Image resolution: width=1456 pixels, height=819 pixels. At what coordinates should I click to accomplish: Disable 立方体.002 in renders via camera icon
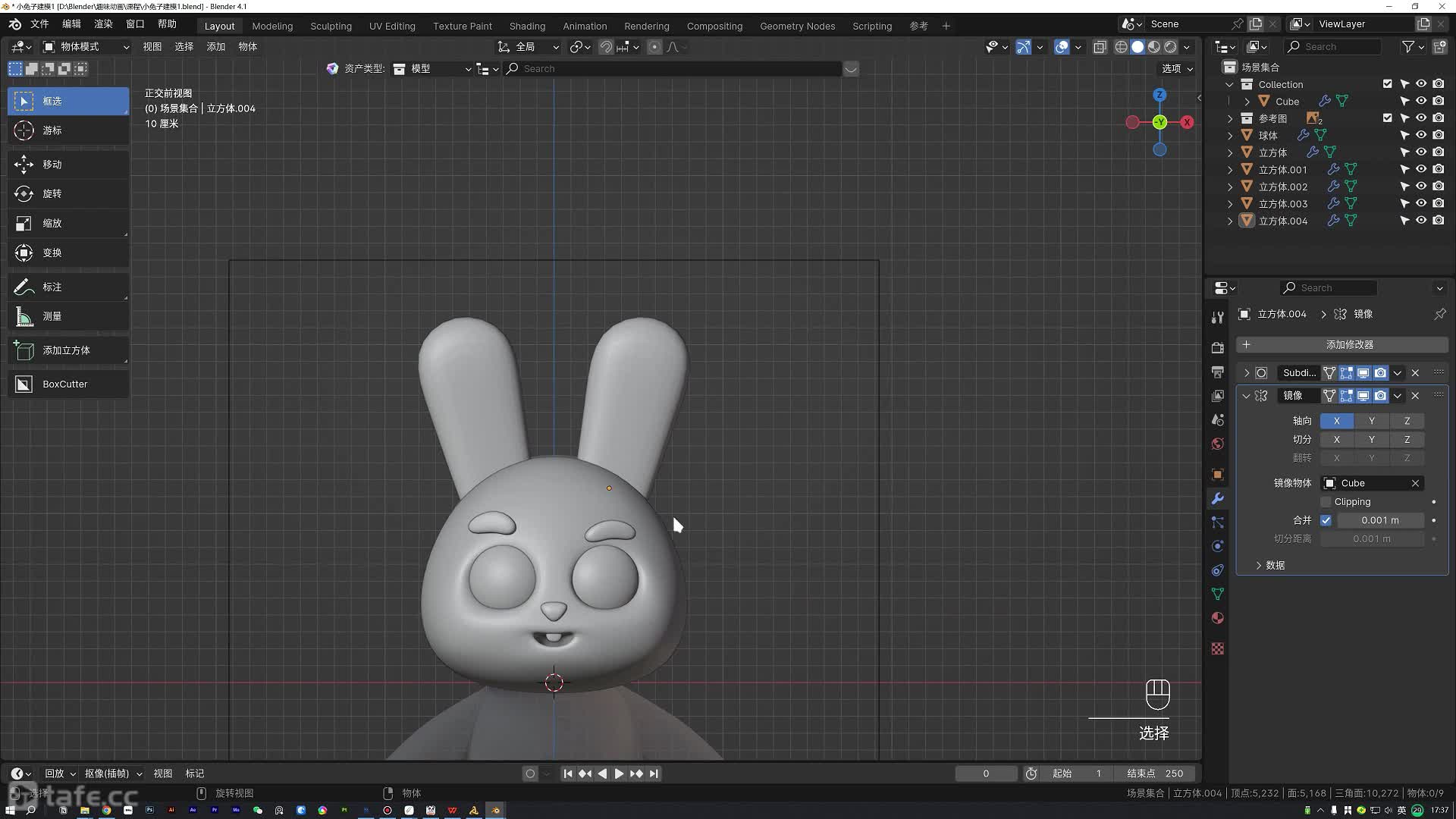point(1439,187)
